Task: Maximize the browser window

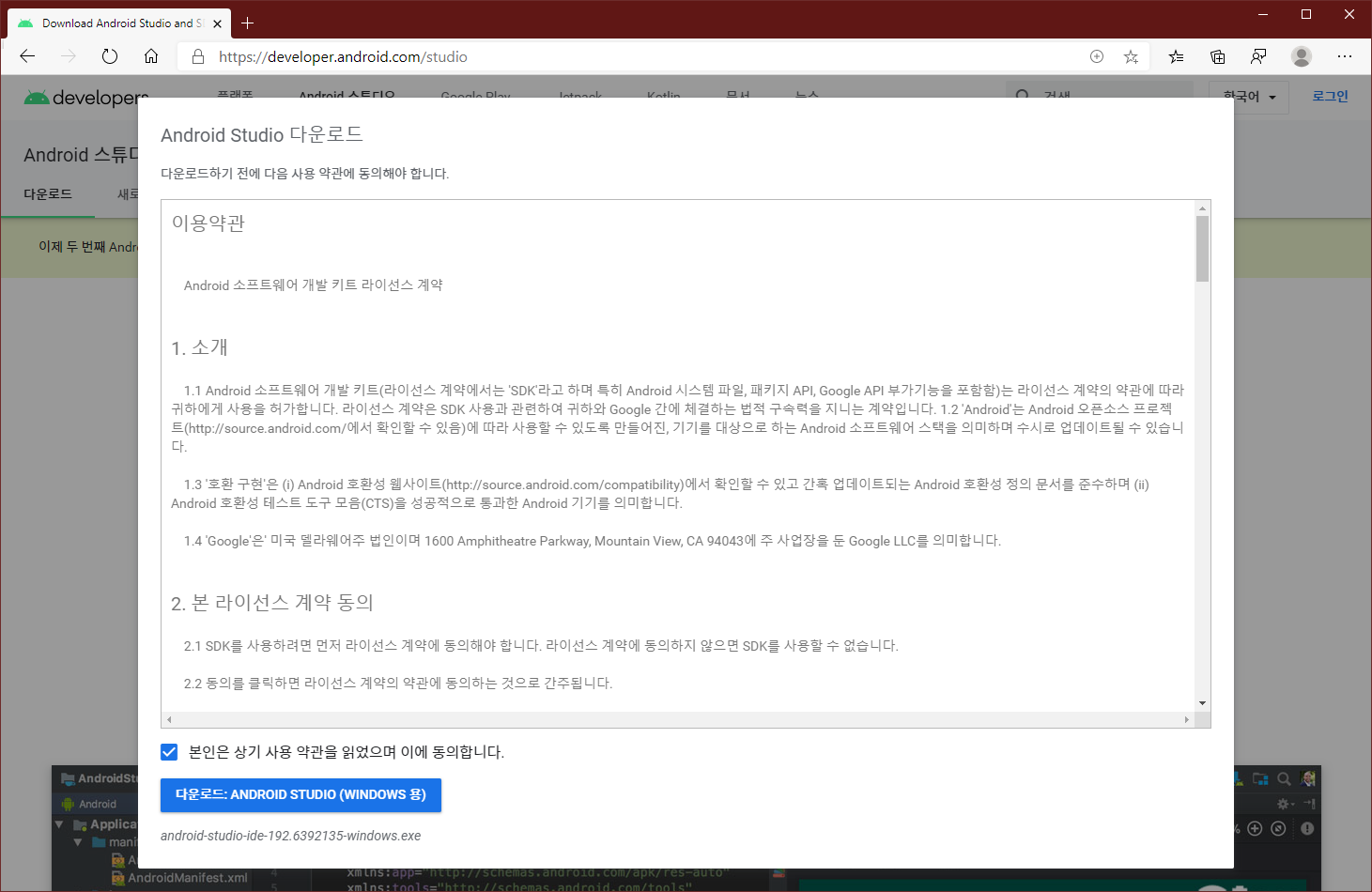Action: pos(1306,14)
